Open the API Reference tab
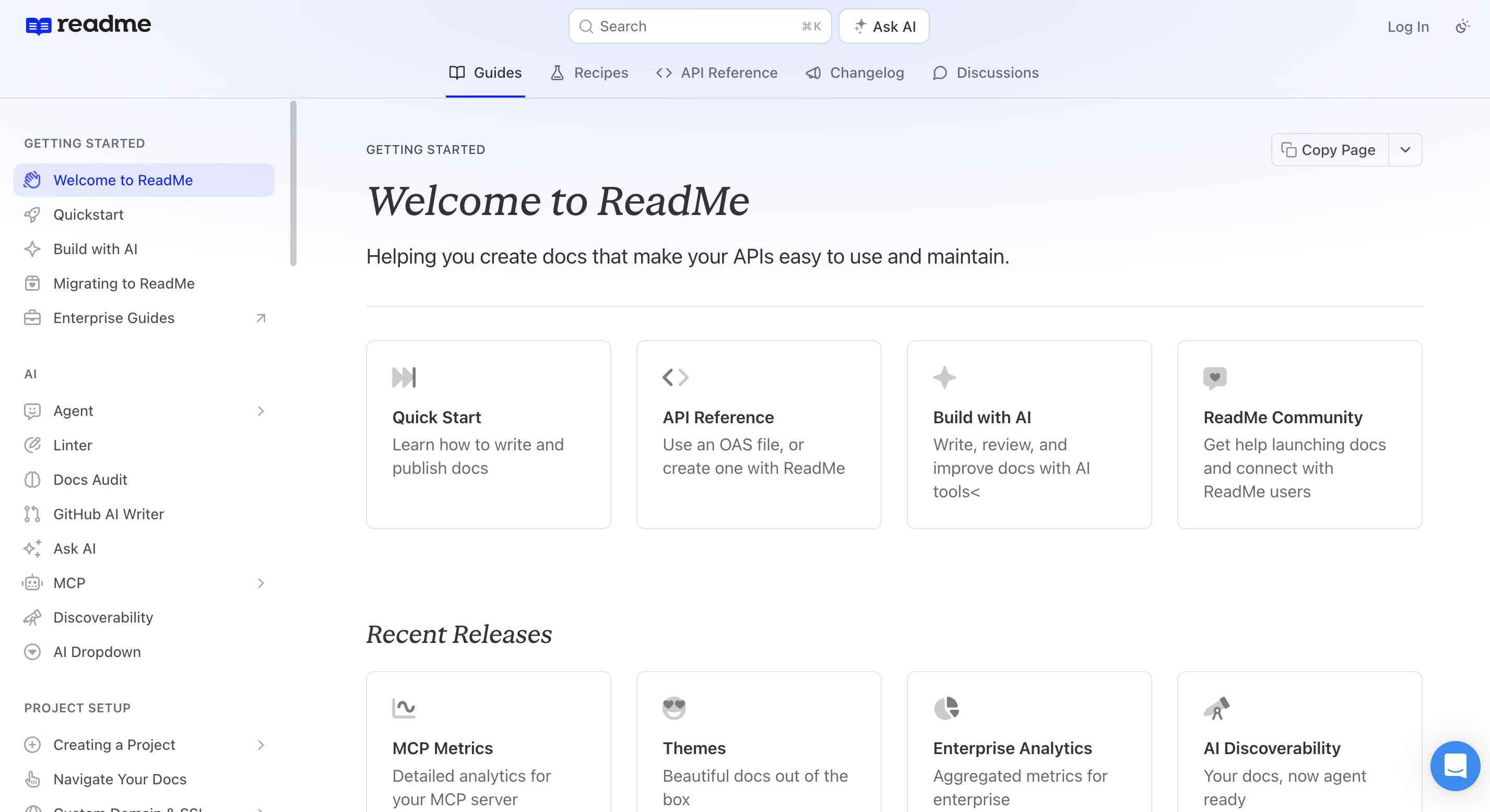The height and width of the screenshot is (812, 1490). coord(717,73)
